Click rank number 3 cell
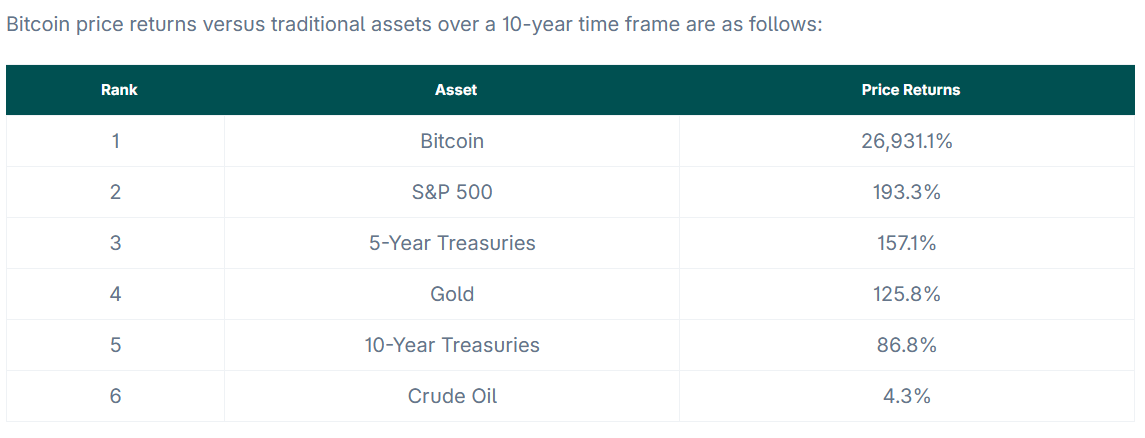The image size is (1145, 438). coord(115,243)
